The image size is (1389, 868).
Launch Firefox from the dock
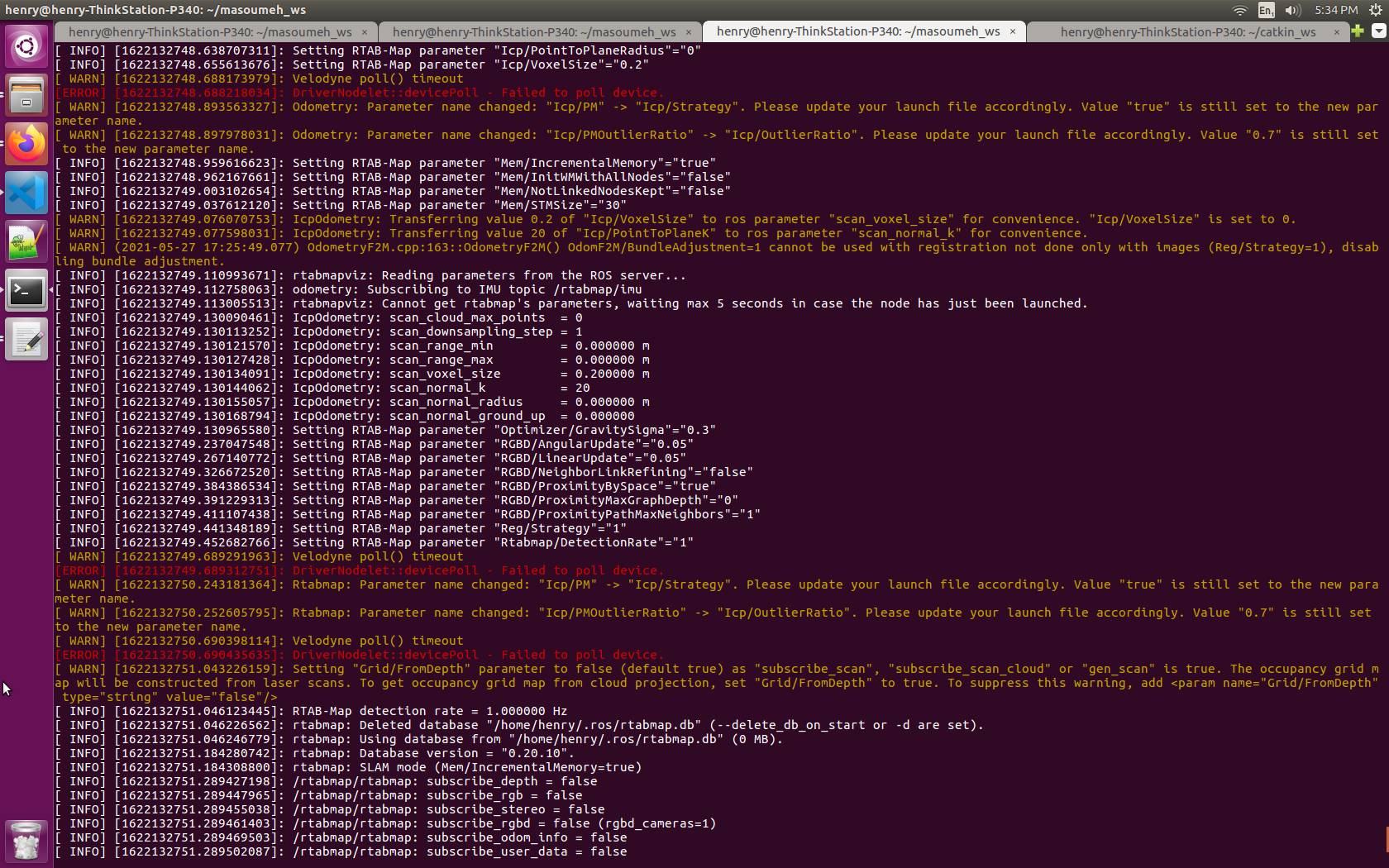click(26, 145)
